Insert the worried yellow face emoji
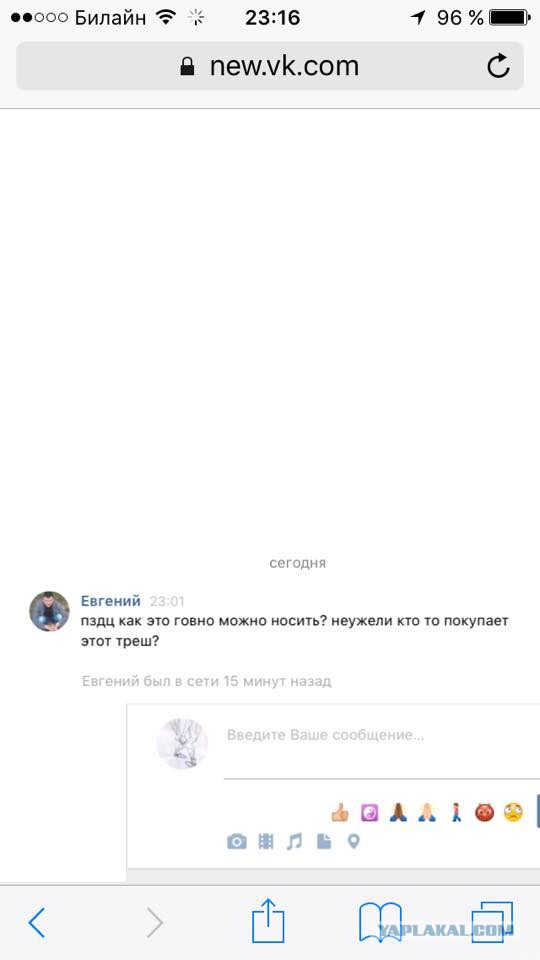Viewport: 540px width, 960px height. pos(513,812)
